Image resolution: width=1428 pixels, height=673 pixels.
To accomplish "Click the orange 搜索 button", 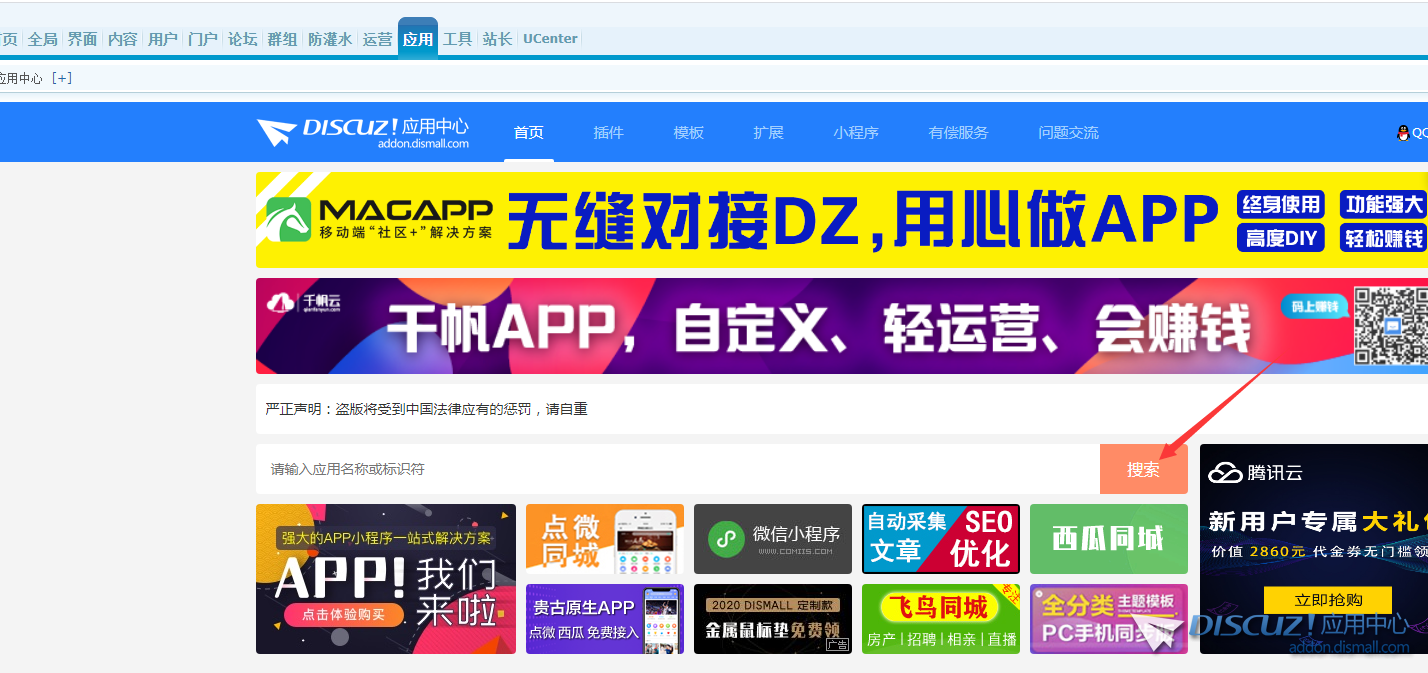I will click(x=1144, y=469).
